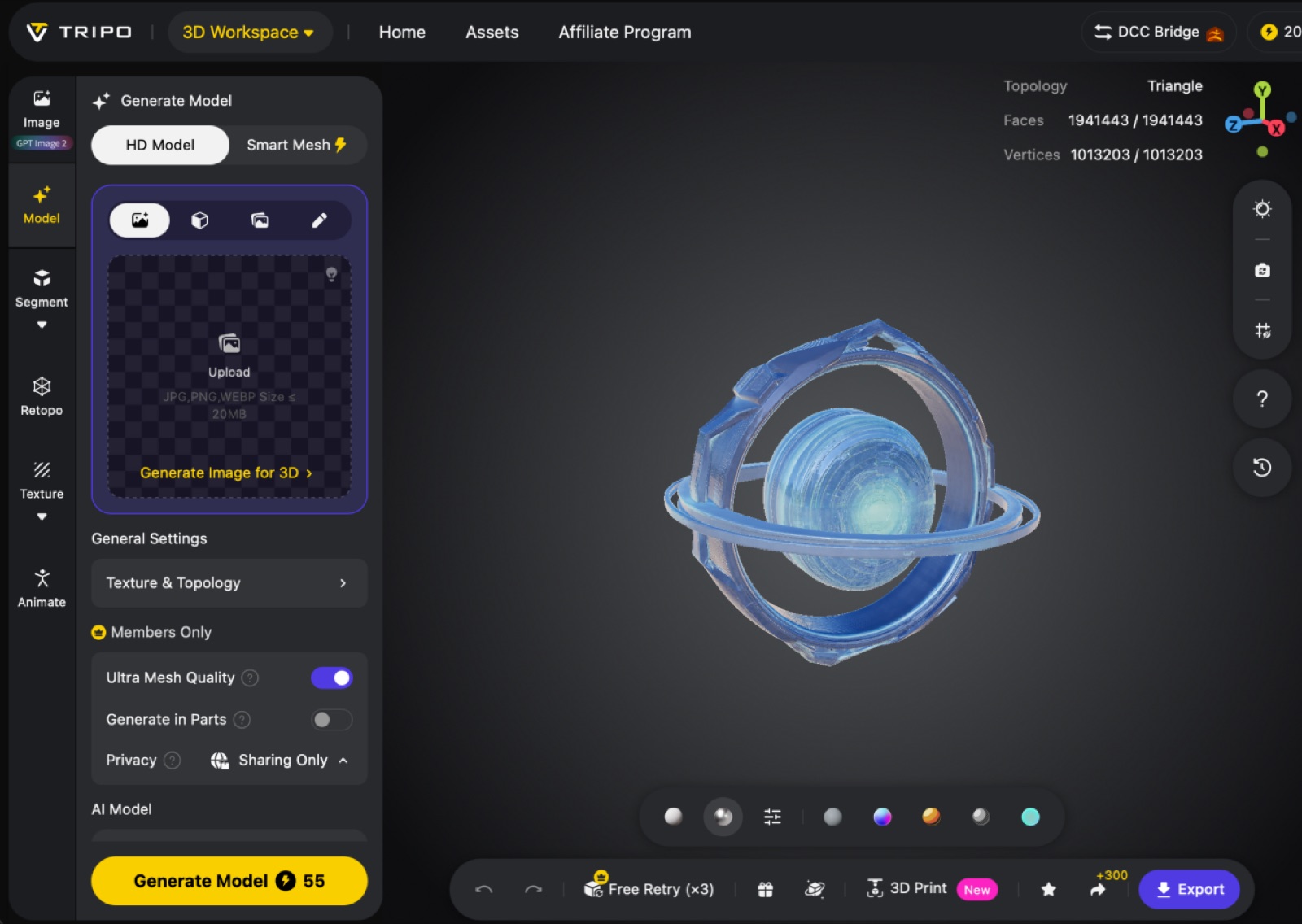The image size is (1302, 924).
Task: Open the Segment sidebar tool
Action: [42, 288]
